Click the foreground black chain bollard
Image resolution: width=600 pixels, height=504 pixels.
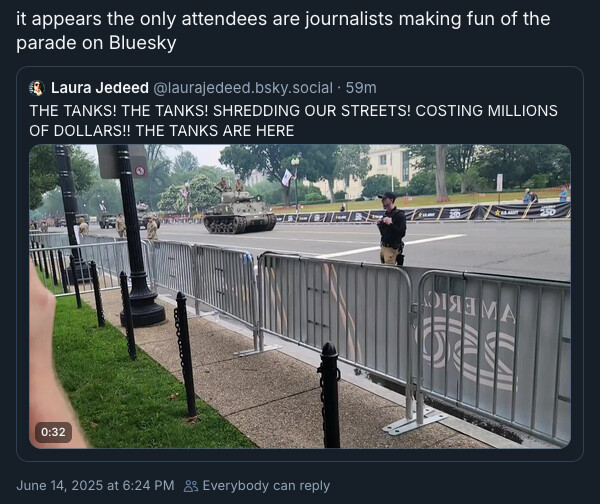pos(330,395)
